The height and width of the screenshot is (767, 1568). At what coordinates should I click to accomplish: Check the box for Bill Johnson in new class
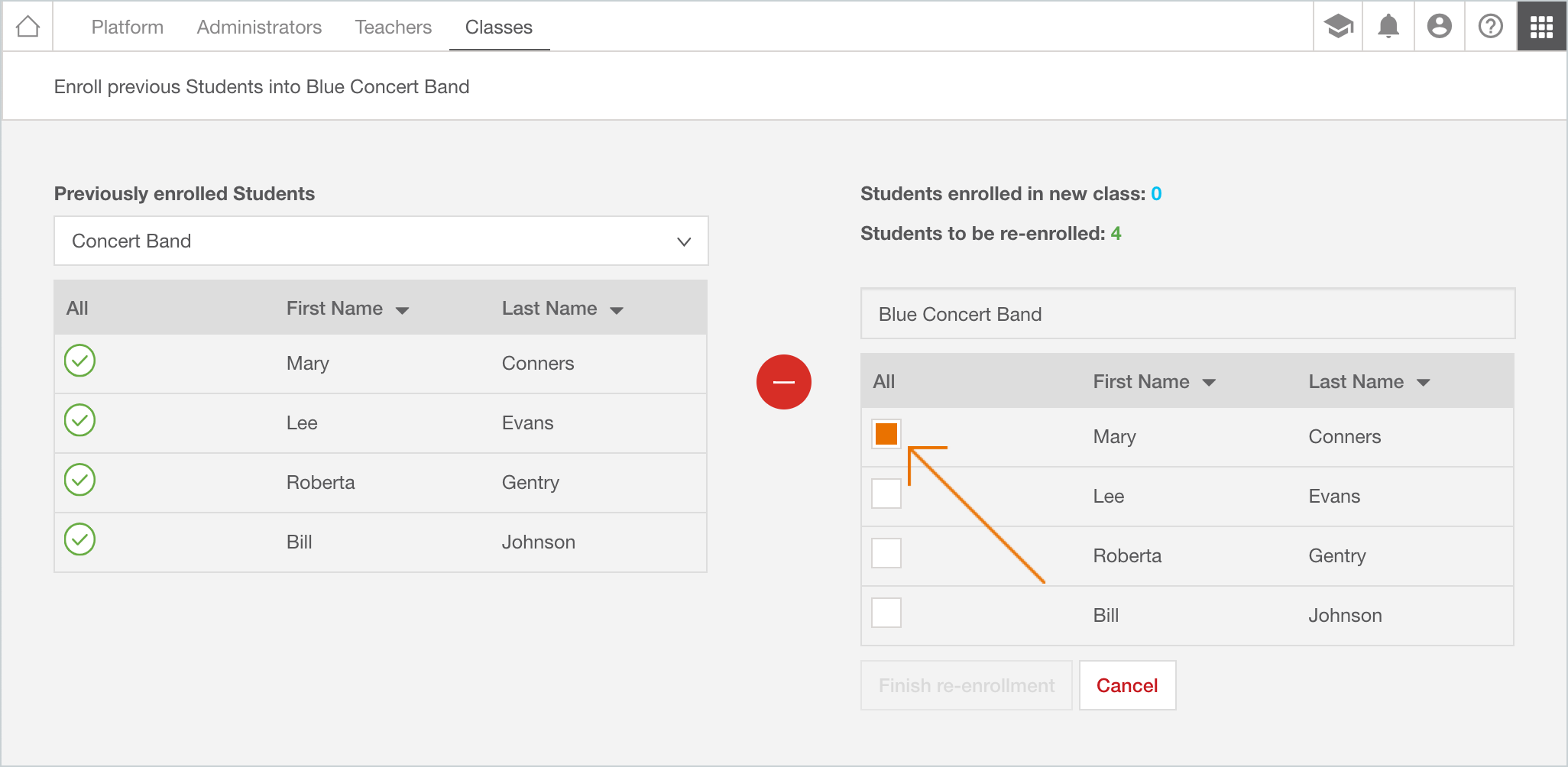pos(886,613)
